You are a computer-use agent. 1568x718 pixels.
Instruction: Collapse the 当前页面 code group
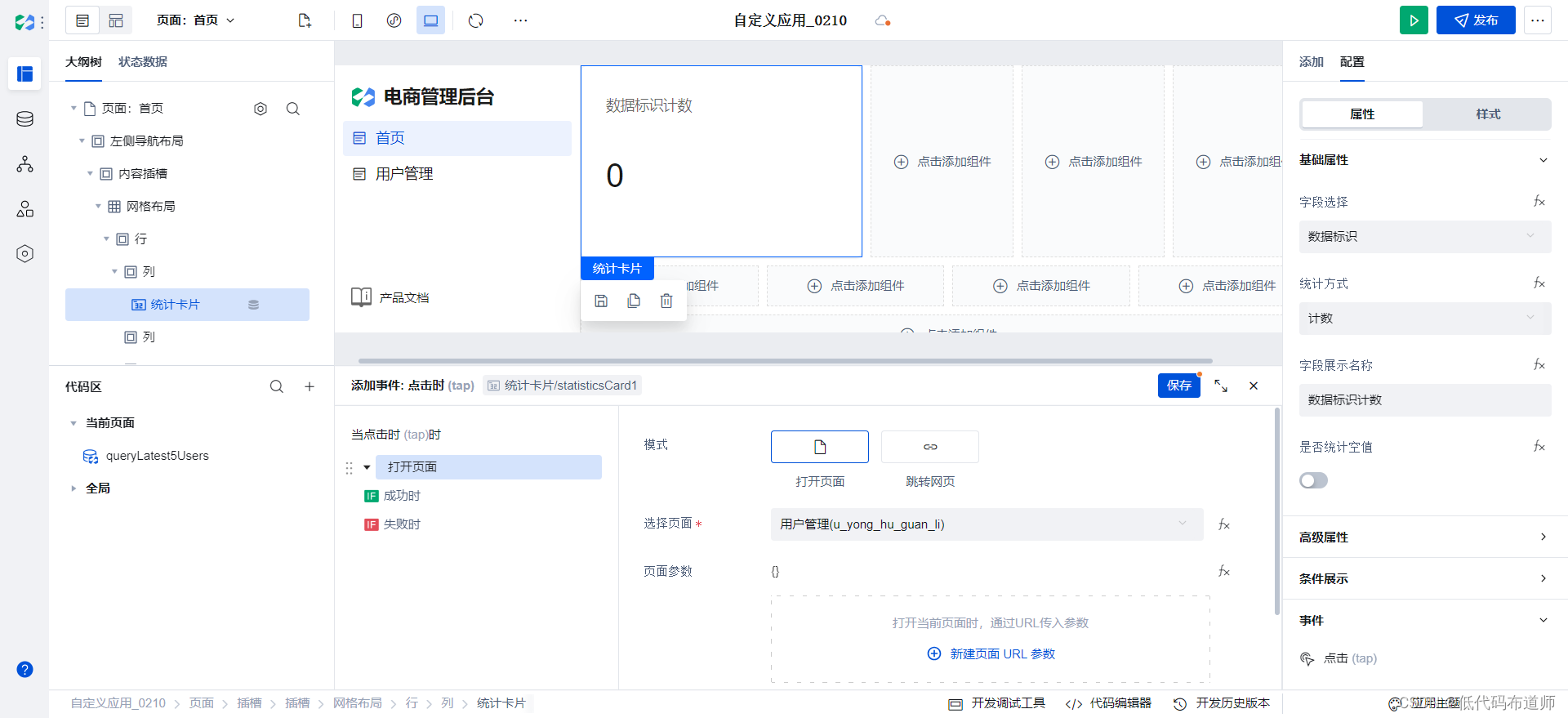tap(73, 423)
